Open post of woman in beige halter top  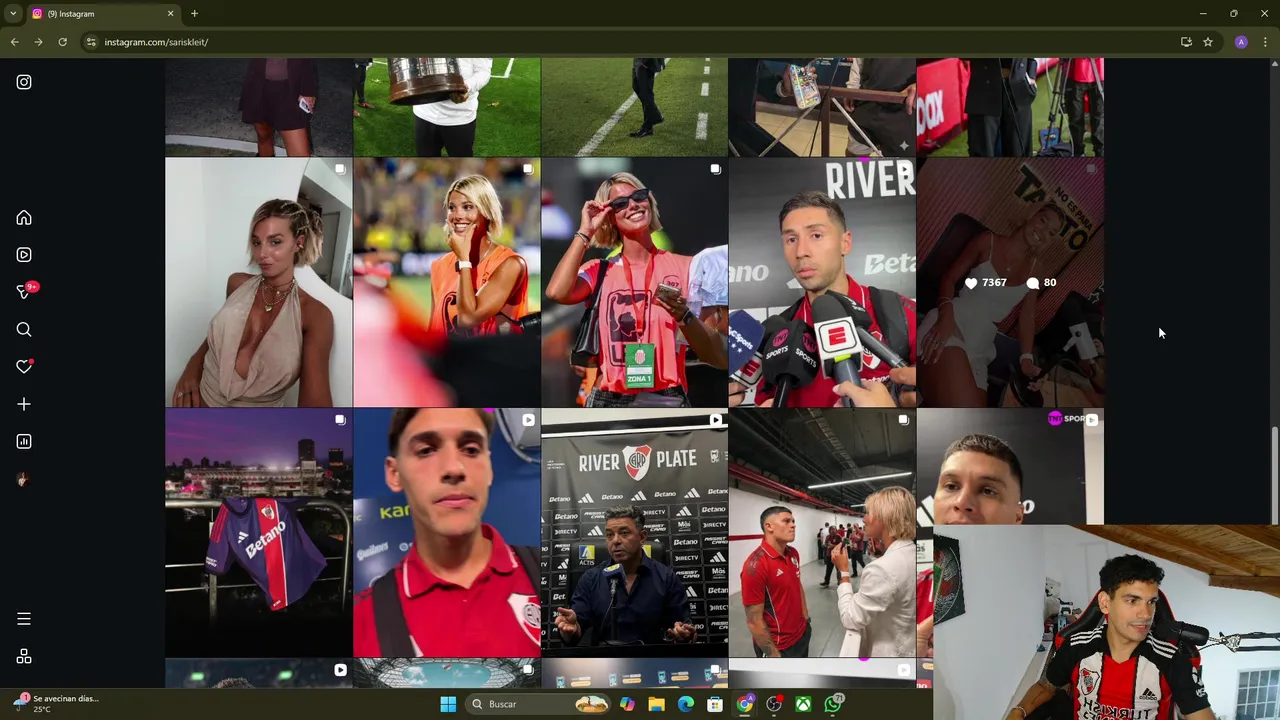259,282
